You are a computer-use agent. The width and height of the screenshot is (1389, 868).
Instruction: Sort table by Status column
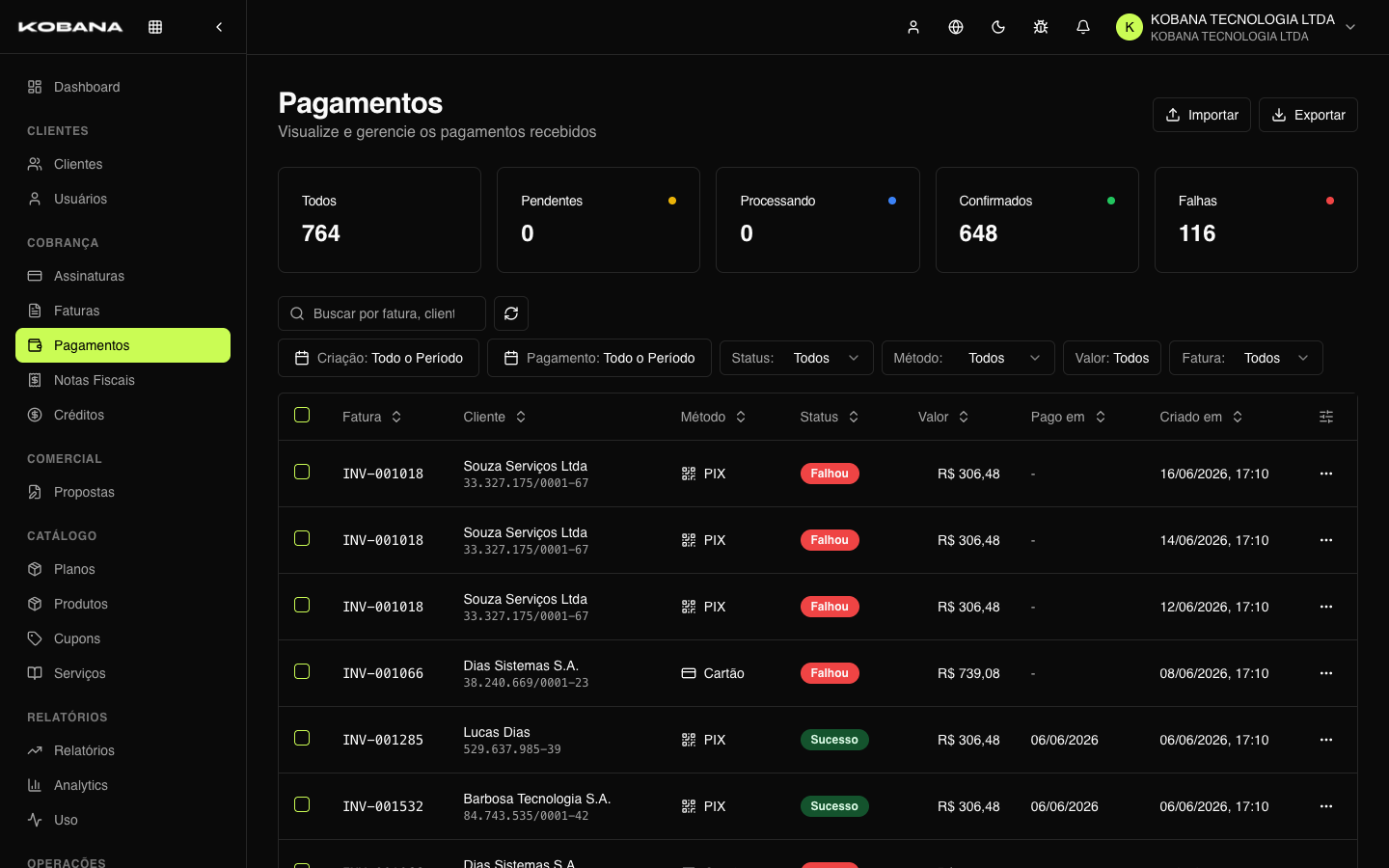[x=830, y=417]
